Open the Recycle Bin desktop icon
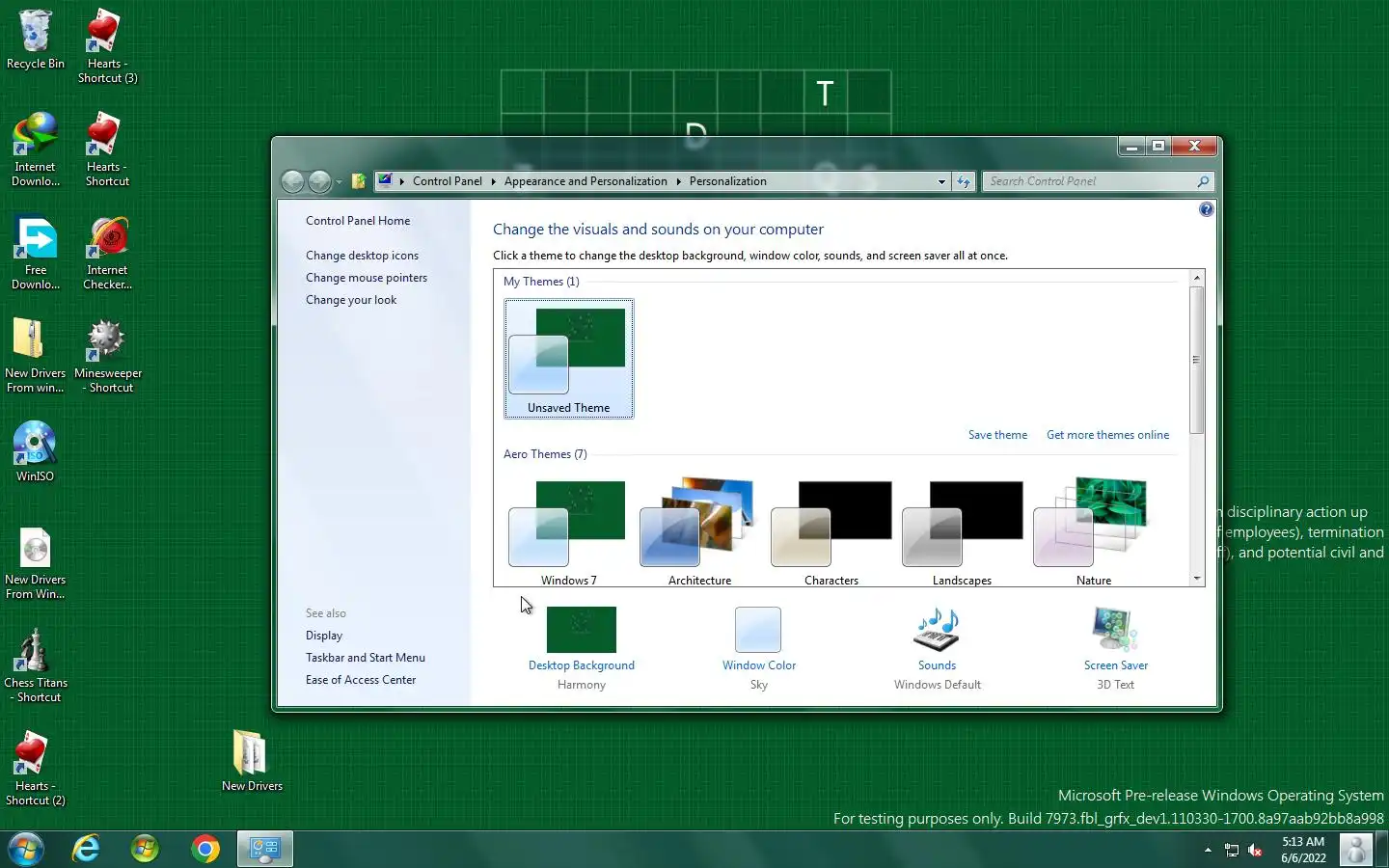 point(36,41)
